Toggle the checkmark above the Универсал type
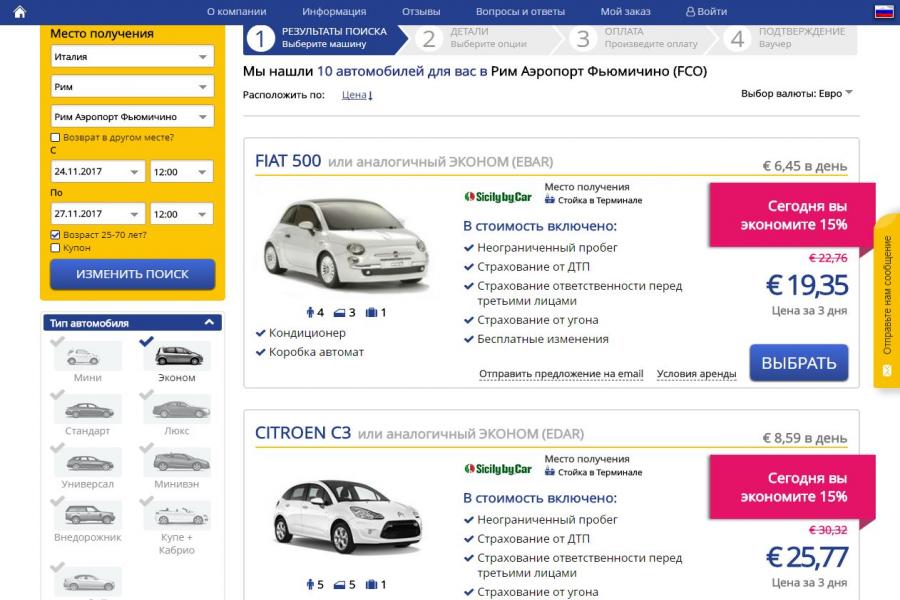This screenshot has height=600, width=900. click(57, 448)
